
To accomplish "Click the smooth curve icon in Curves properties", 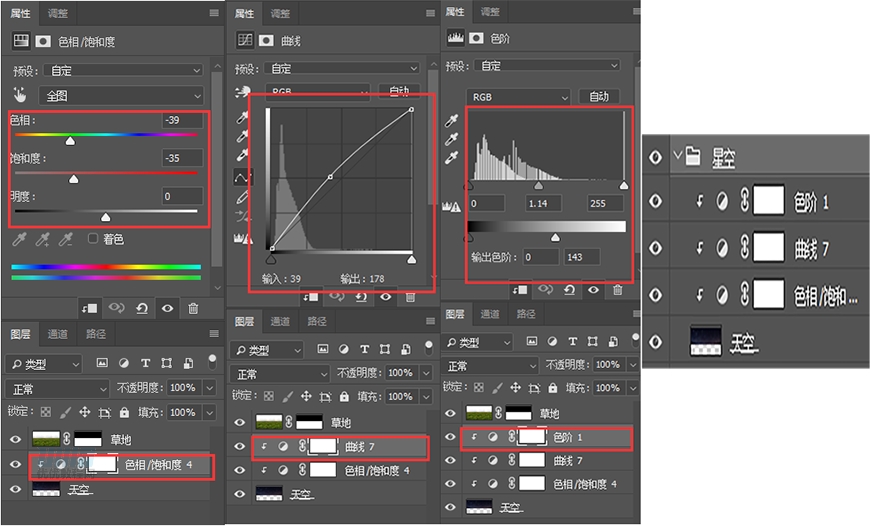I will [242, 216].
